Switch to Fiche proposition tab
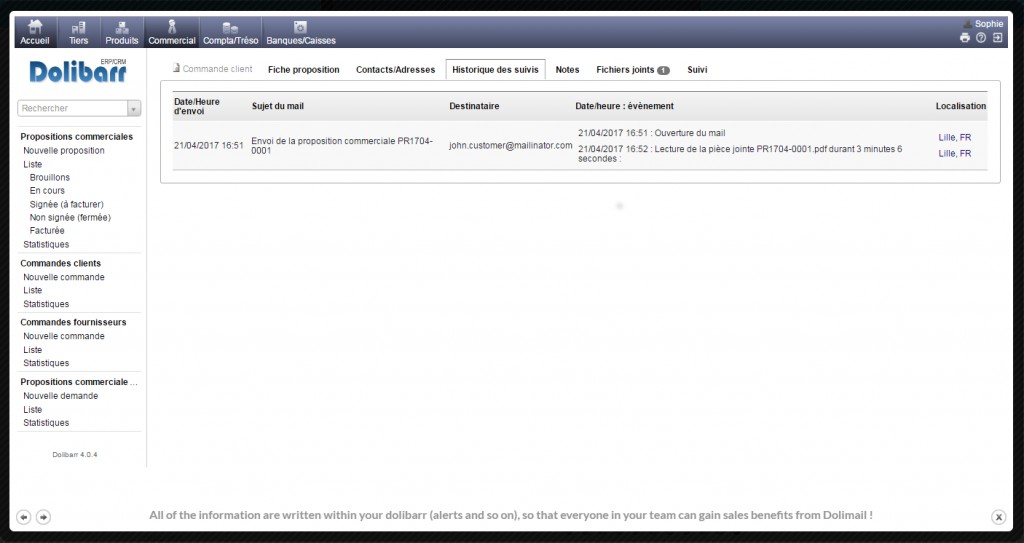 click(304, 69)
